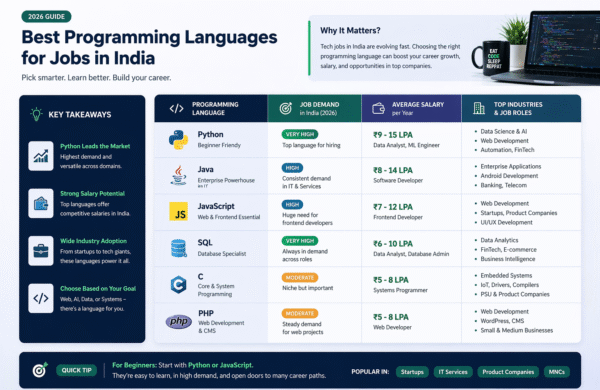The image size is (600, 390).
Task: Click the Python logo icon
Action: (x=178, y=140)
